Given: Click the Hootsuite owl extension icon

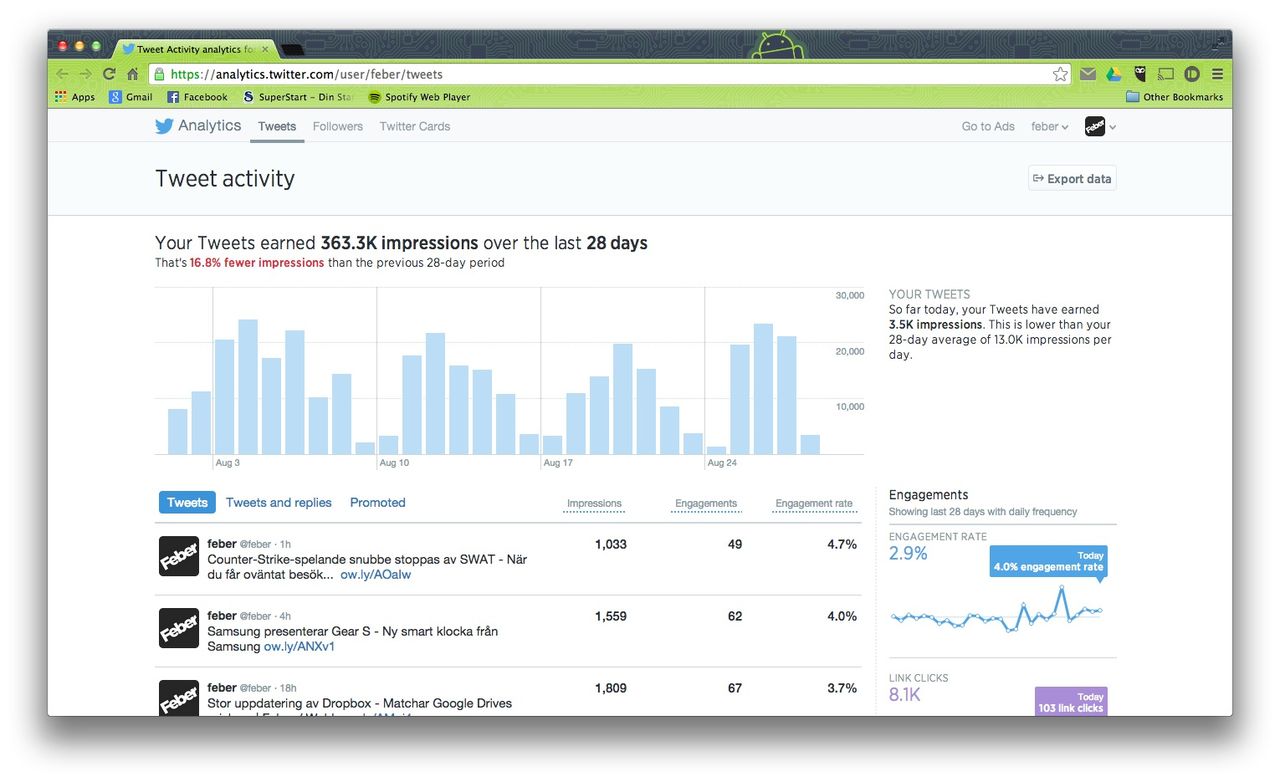Looking at the screenshot, I should [x=1139, y=74].
